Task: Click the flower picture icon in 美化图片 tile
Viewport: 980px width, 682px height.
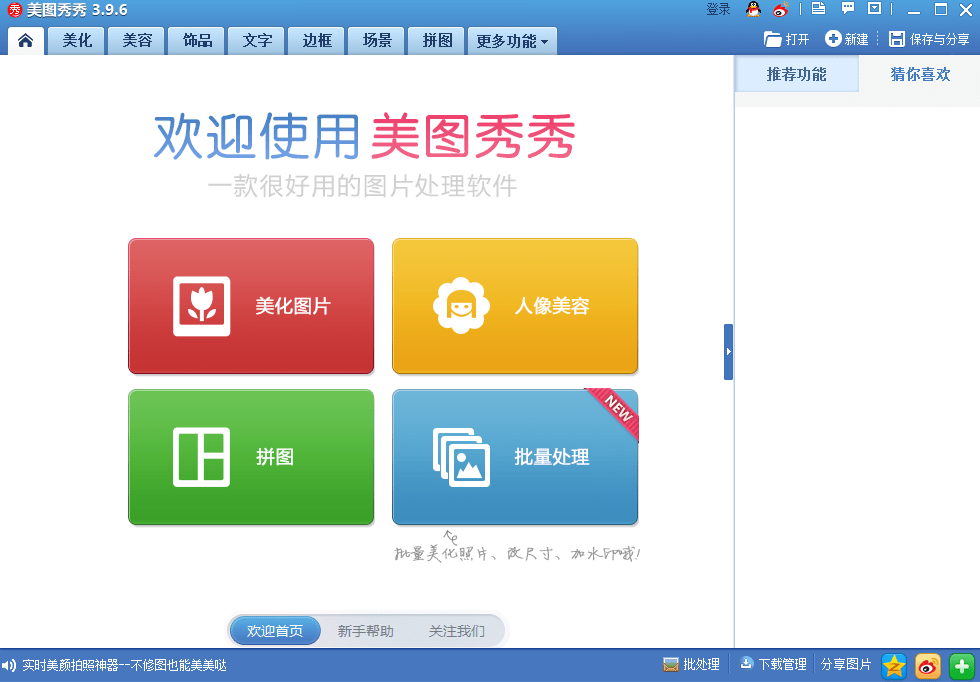Action: pyautogui.click(x=201, y=306)
